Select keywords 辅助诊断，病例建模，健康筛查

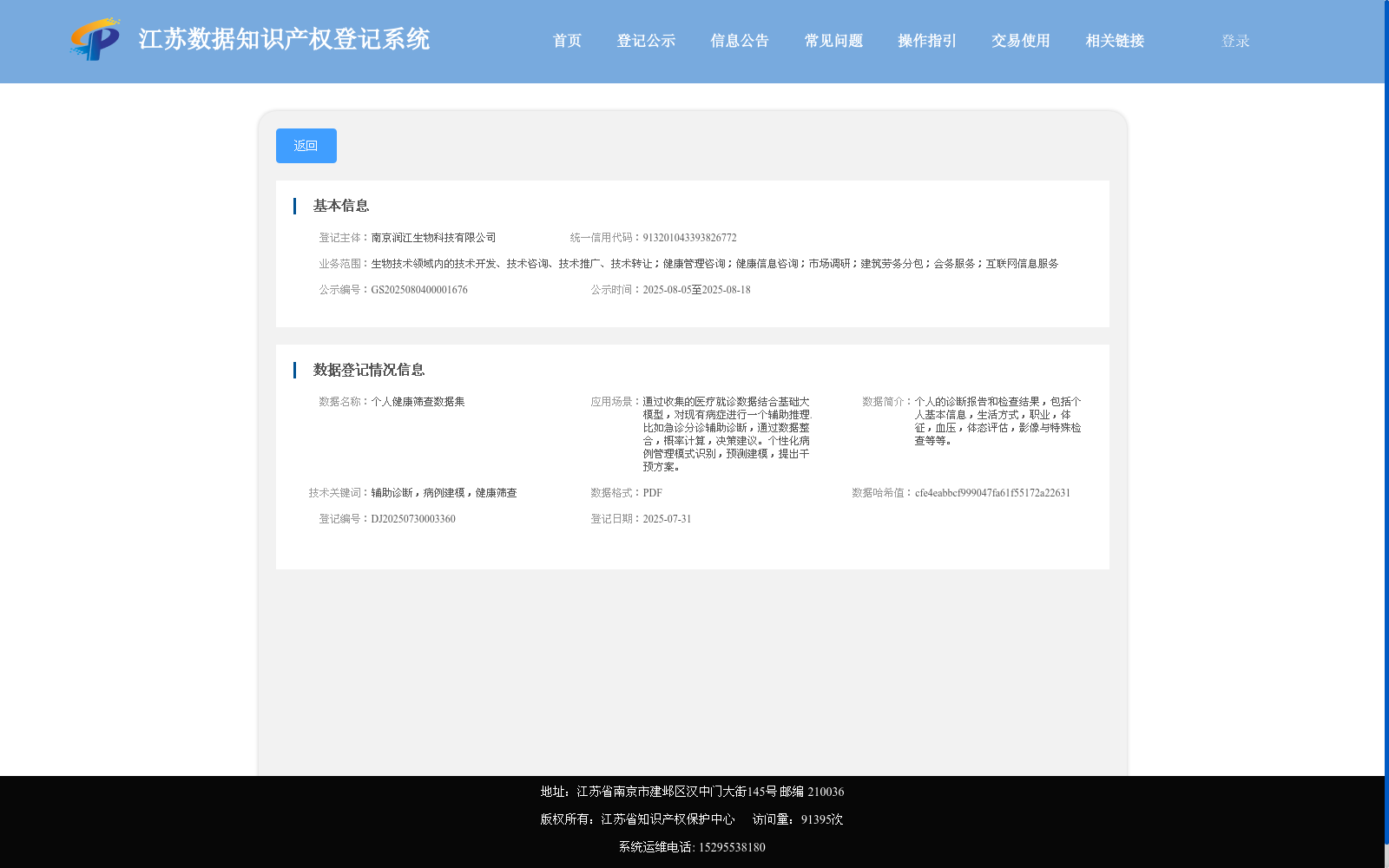(x=444, y=493)
